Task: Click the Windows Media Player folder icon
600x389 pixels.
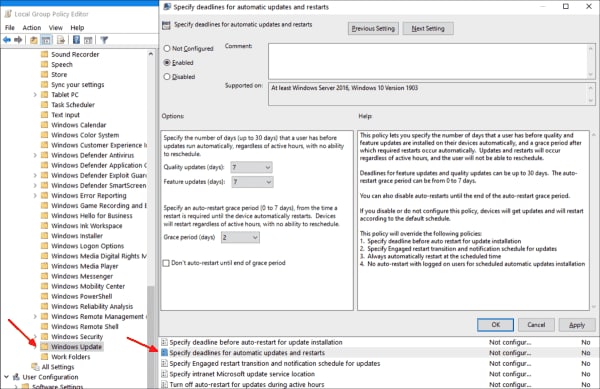Action: (44, 266)
